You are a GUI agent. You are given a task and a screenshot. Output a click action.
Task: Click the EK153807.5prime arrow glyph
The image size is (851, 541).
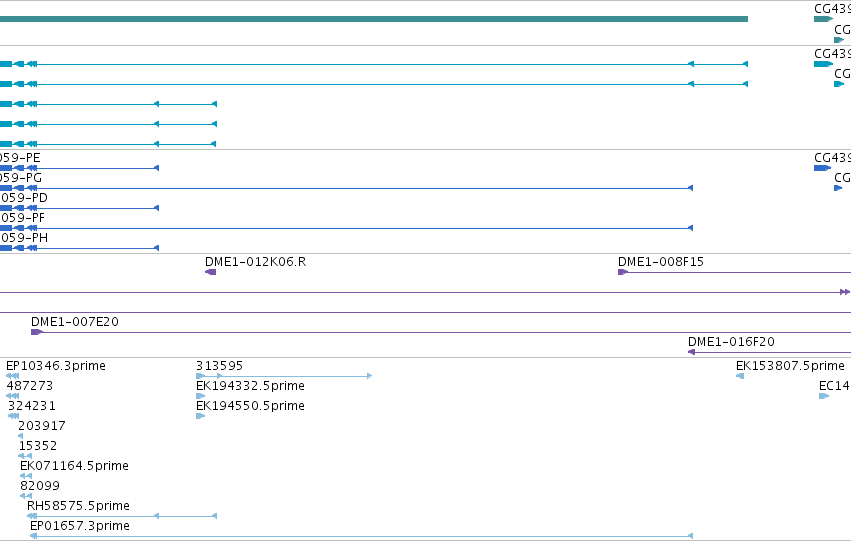click(740, 376)
